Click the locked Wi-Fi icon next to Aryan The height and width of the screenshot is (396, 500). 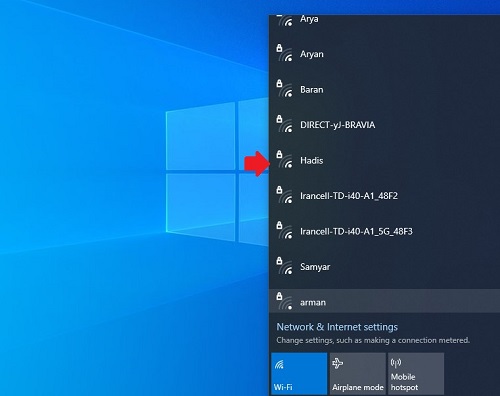point(284,53)
